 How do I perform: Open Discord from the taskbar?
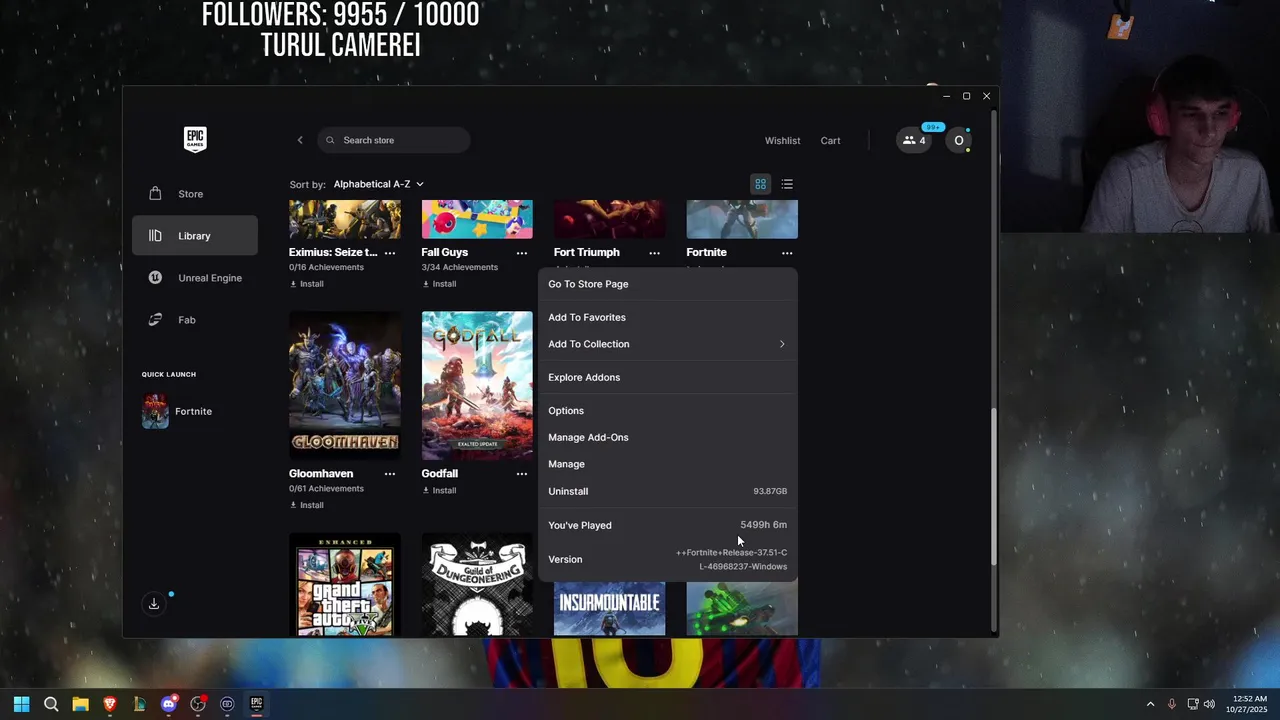click(169, 704)
